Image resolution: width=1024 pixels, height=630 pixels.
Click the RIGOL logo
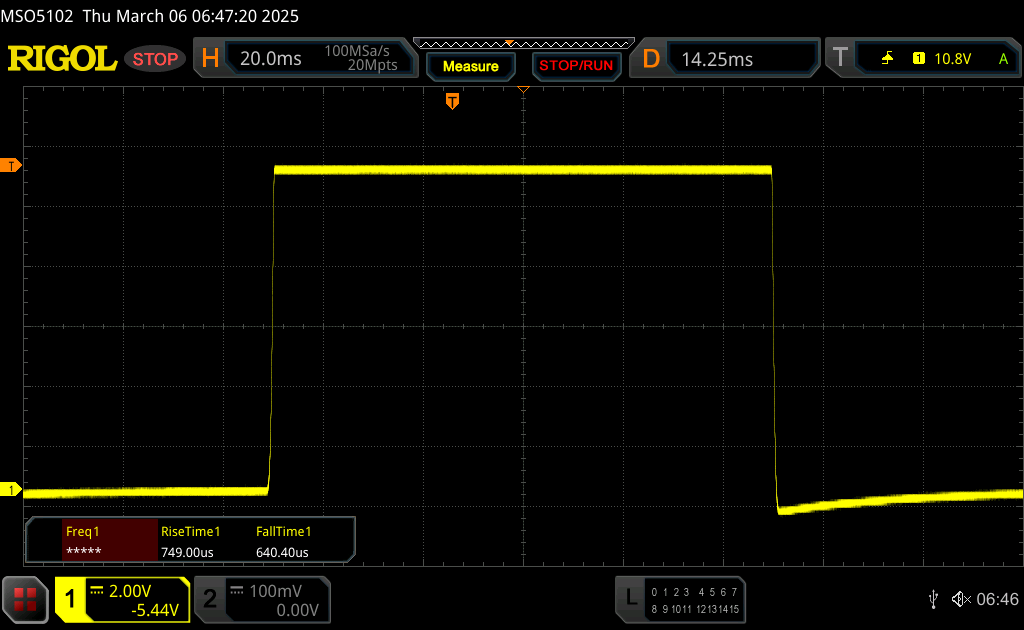click(x=62, y=59)
